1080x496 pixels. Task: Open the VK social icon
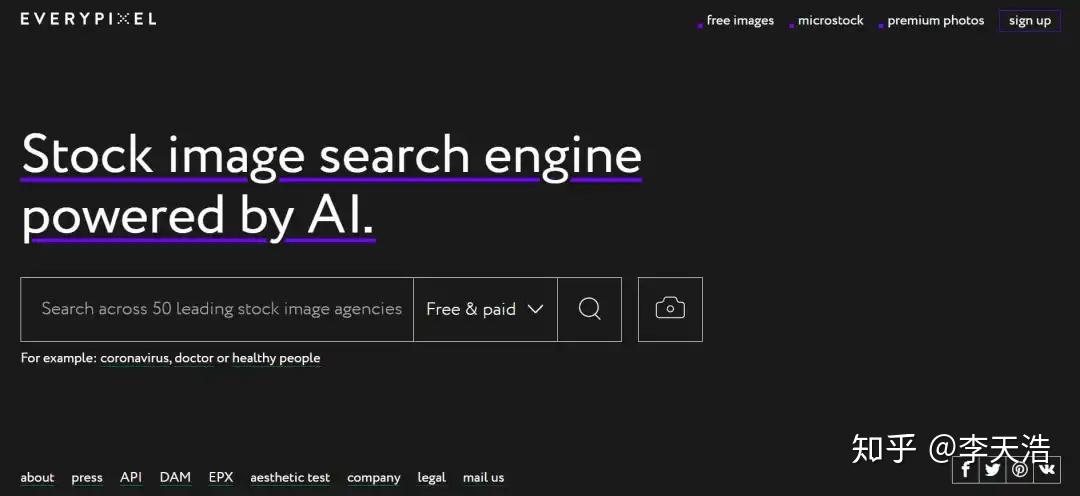(1047, 470)
